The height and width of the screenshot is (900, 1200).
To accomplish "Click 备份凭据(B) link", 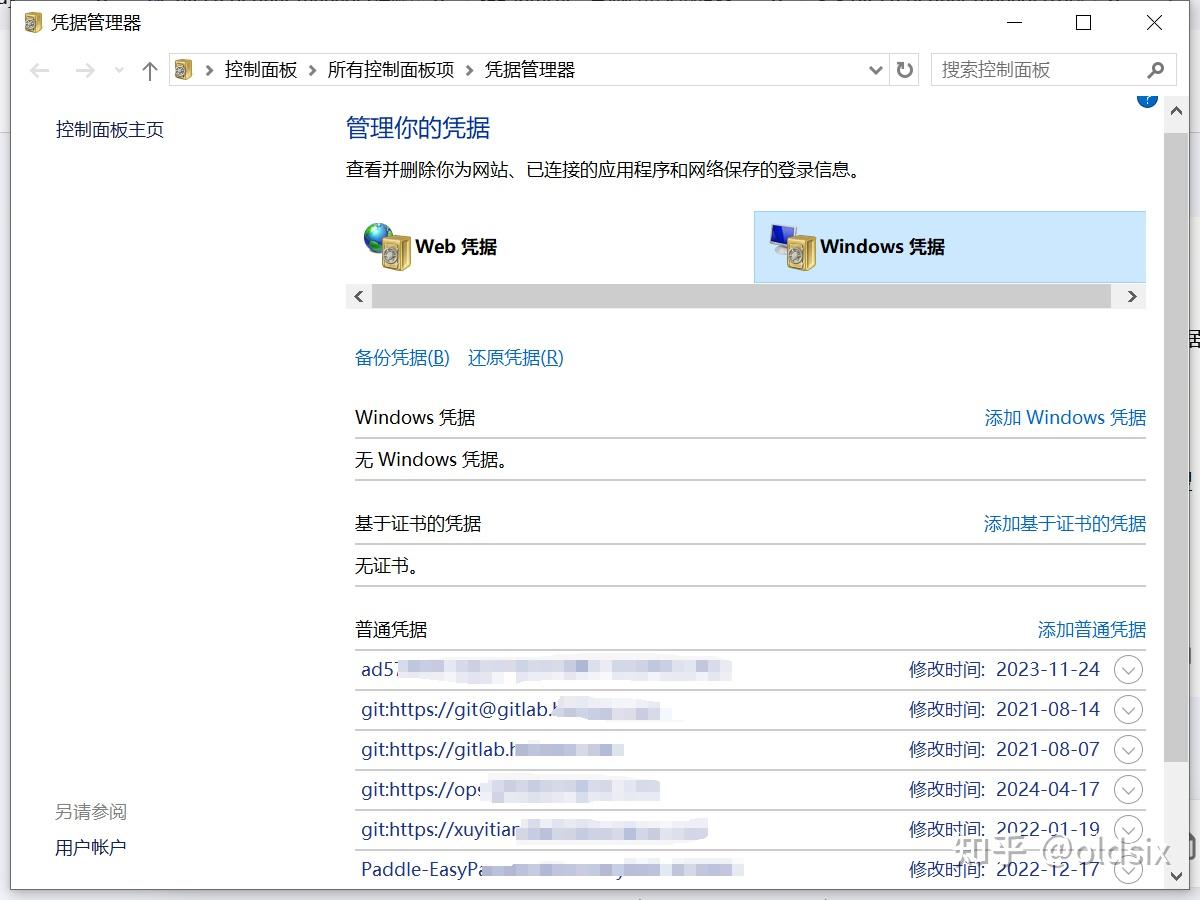I will coord(402,358).
